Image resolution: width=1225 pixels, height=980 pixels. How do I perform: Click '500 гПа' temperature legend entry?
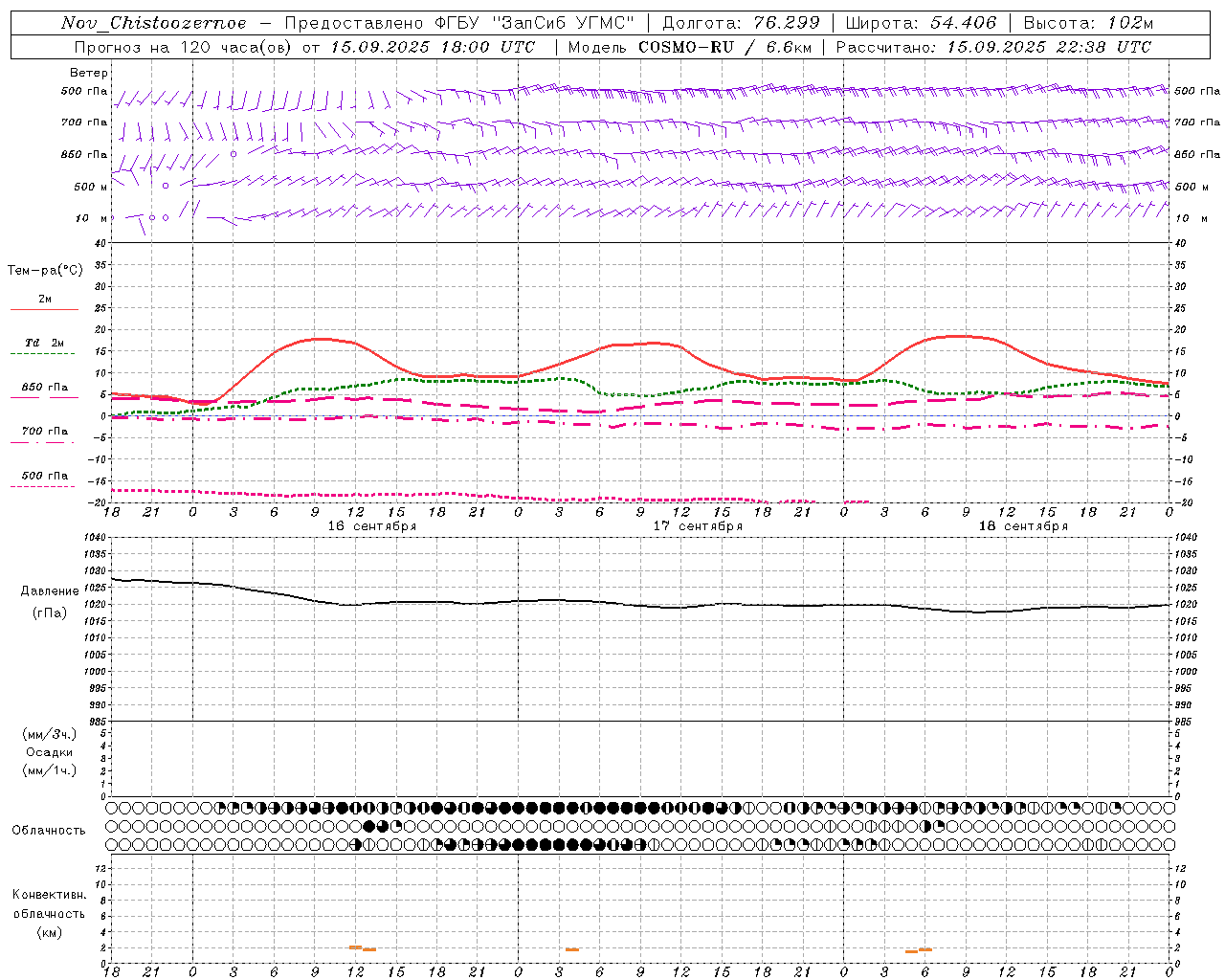(45, 476)
